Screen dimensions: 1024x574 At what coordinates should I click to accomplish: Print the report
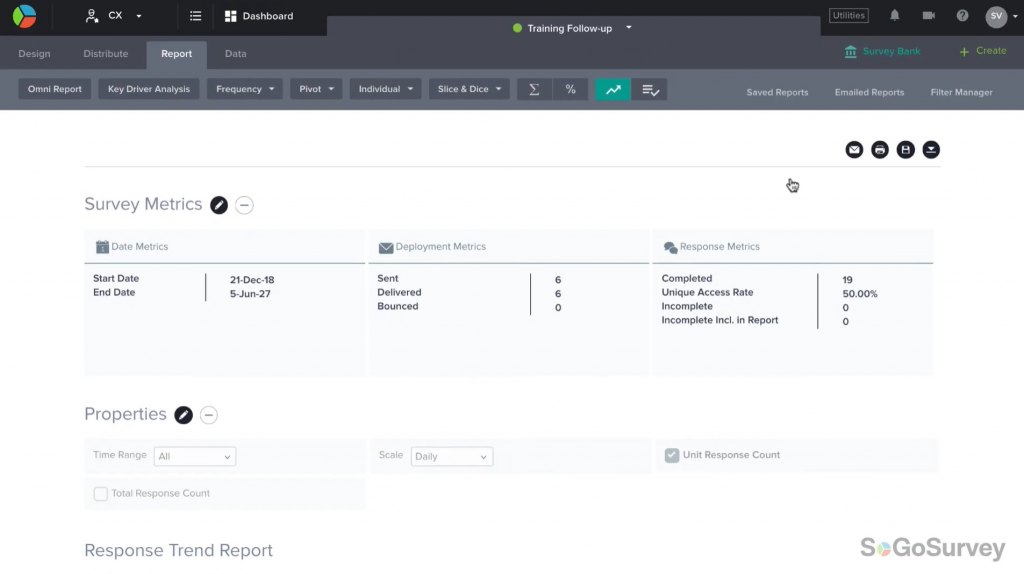(880, 150)
